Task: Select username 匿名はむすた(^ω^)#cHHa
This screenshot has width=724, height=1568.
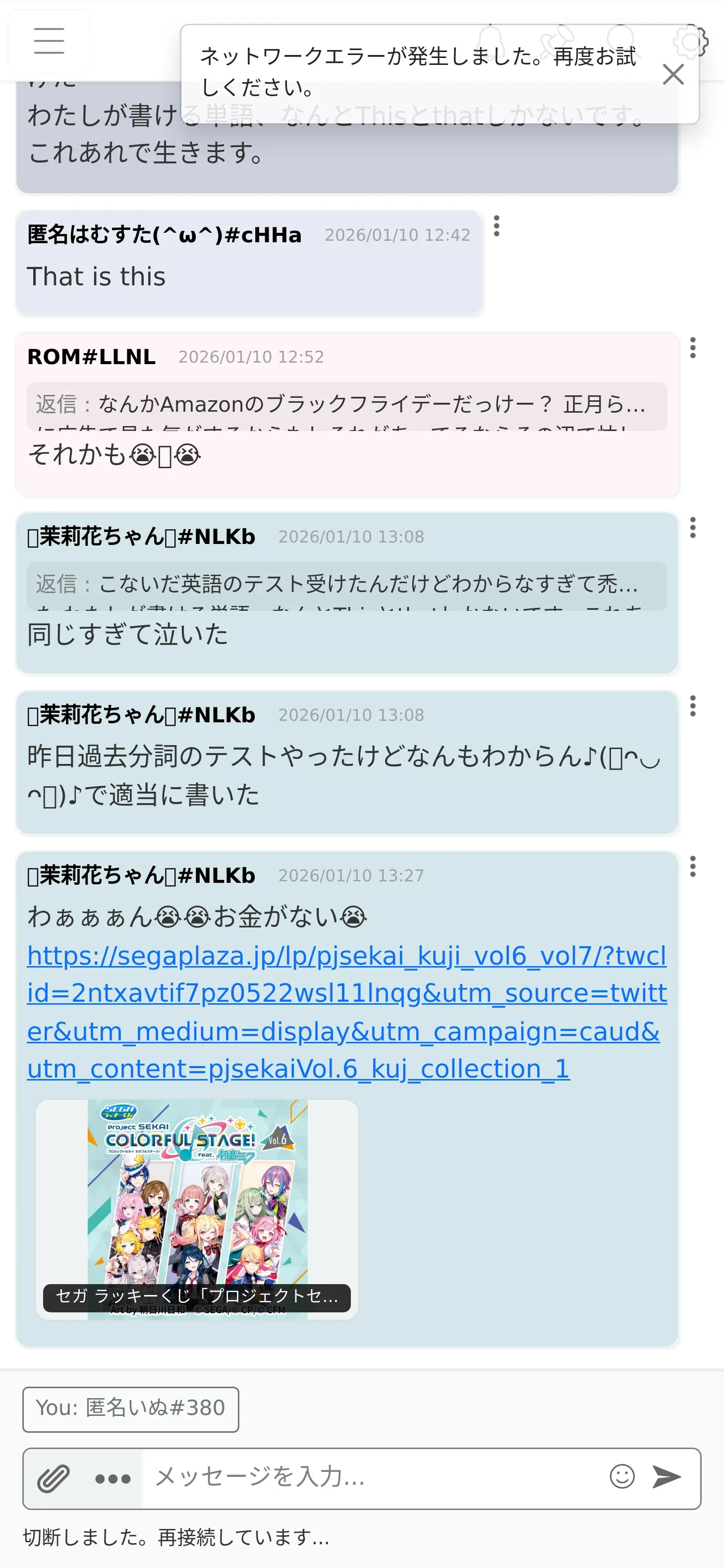Action: (165, 234)
